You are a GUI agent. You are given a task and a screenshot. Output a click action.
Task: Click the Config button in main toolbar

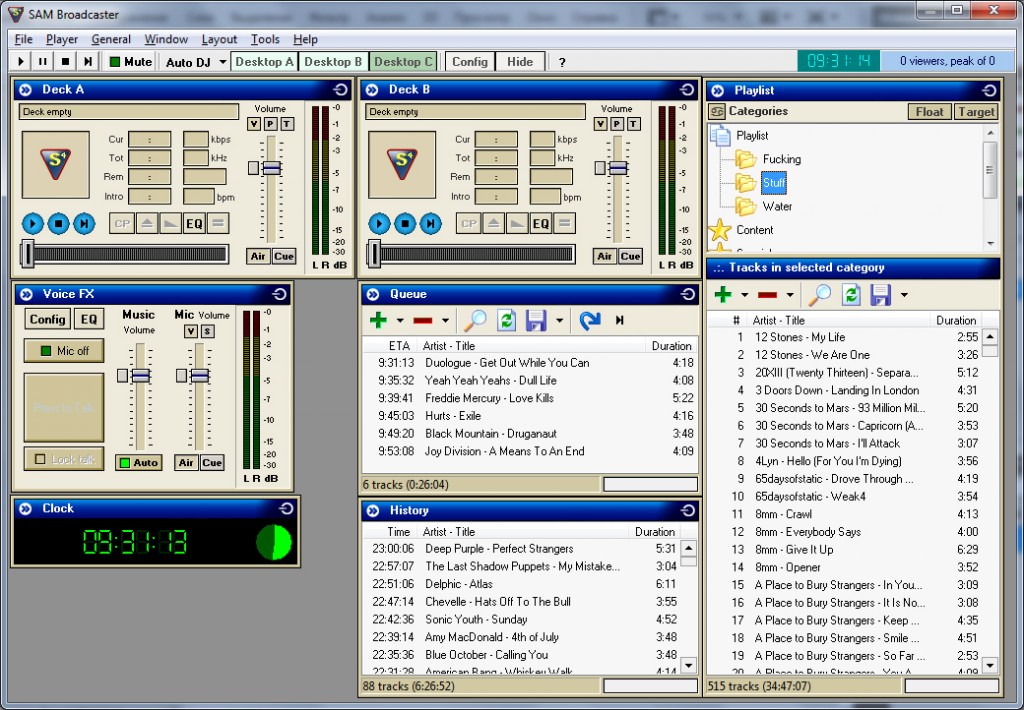click(x=470, y=61)
